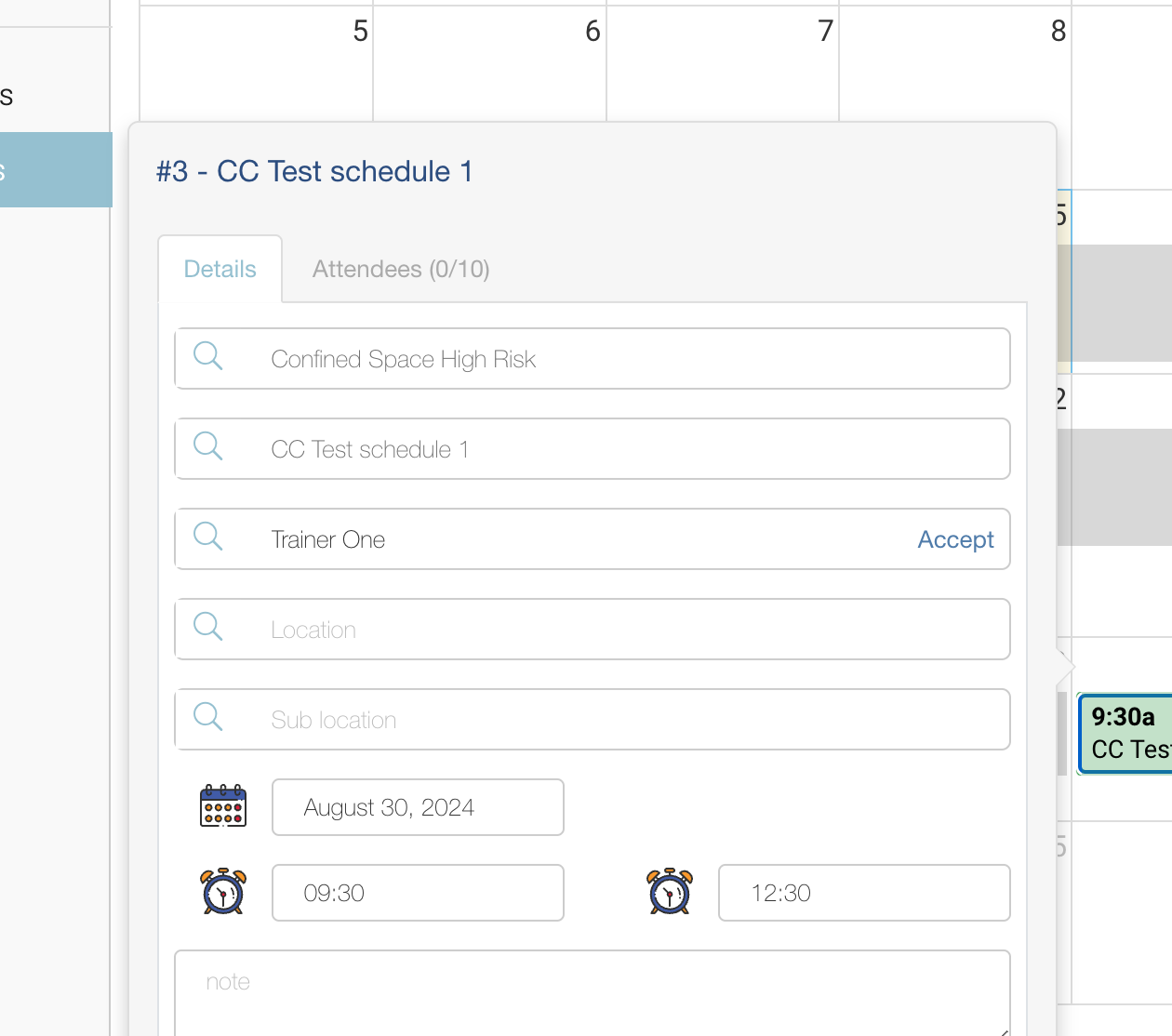
Task: Click the search icon in the Sub location field
Action: [x=208, y=717]
